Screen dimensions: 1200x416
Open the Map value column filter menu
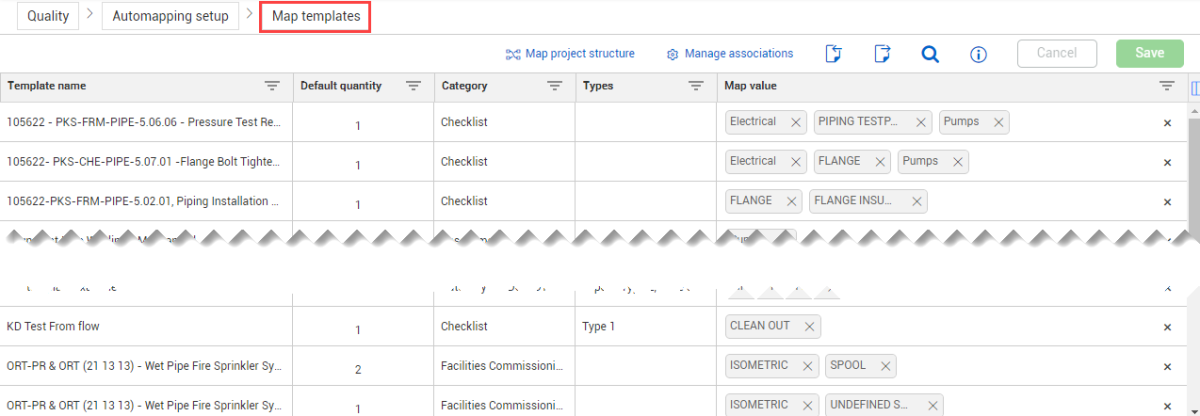pos(1167,87)
